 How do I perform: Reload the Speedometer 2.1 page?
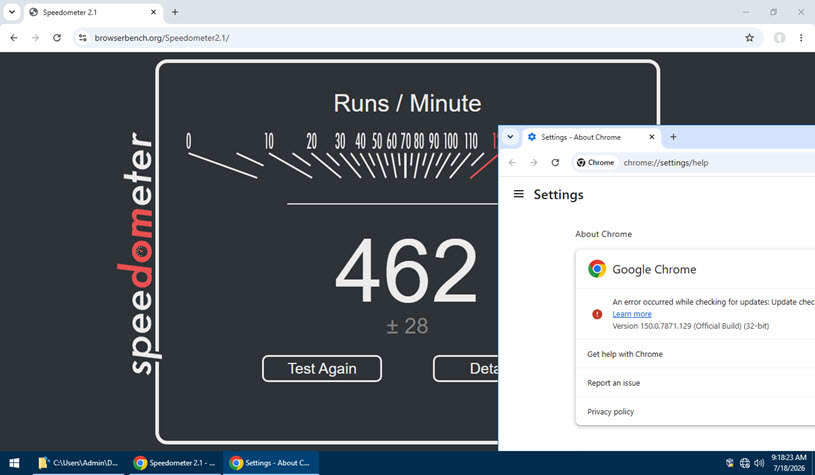point(57,38)
